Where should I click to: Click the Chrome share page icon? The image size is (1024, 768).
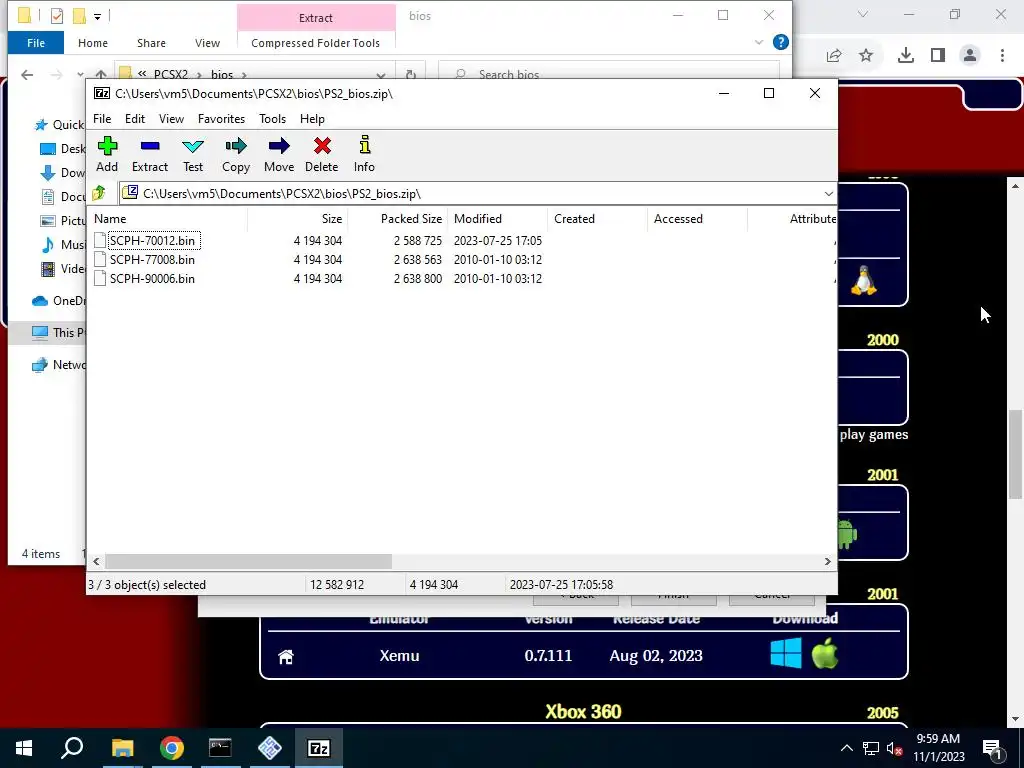[x=834, y=56]
